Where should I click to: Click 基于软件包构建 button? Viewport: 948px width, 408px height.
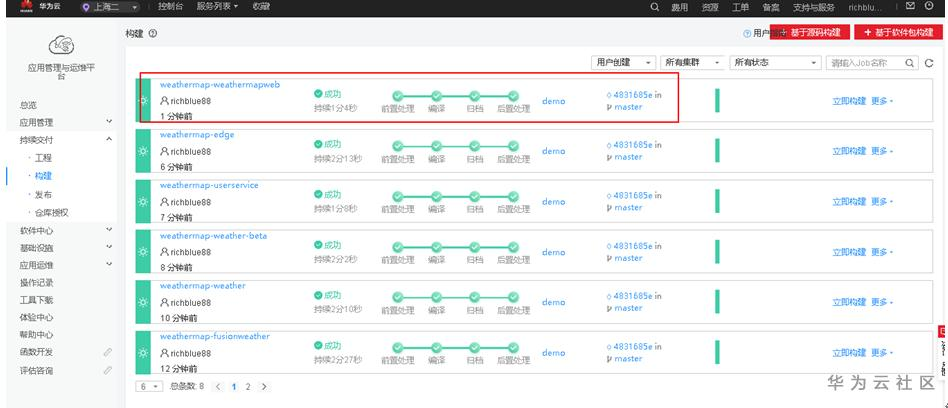(898, 32)
